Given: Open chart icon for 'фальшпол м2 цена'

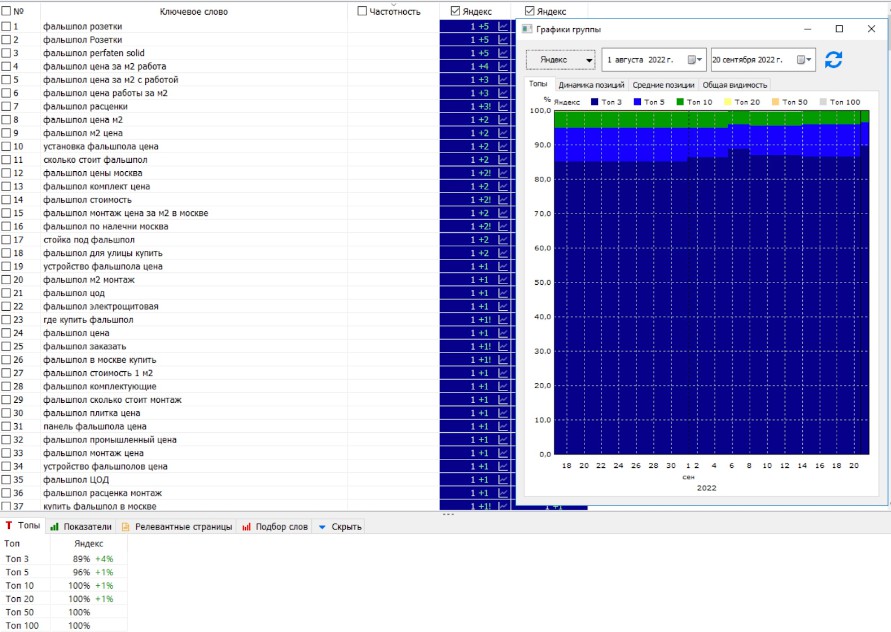Looking at the screenshot, I should pyautogui.click(x=503, y=133).
